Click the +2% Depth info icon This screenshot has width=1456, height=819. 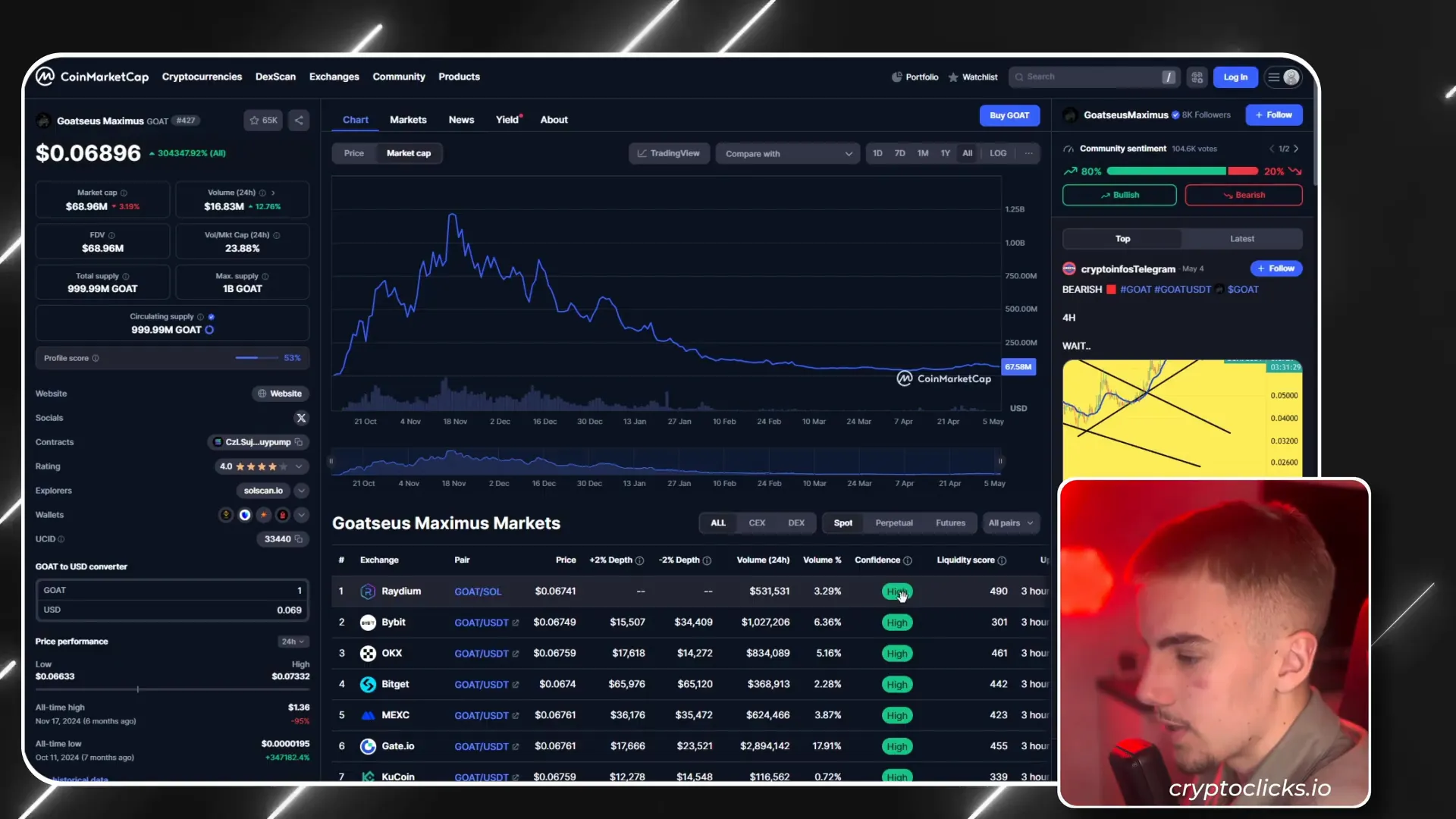(x=639, y=560)
